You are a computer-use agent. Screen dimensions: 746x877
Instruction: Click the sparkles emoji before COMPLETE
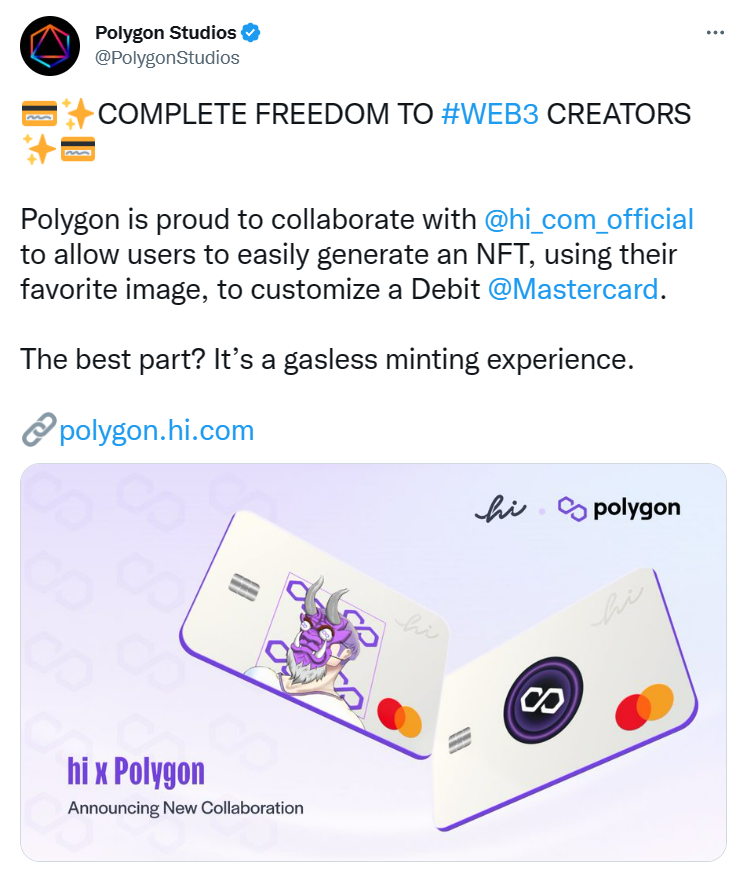point(77,114)
